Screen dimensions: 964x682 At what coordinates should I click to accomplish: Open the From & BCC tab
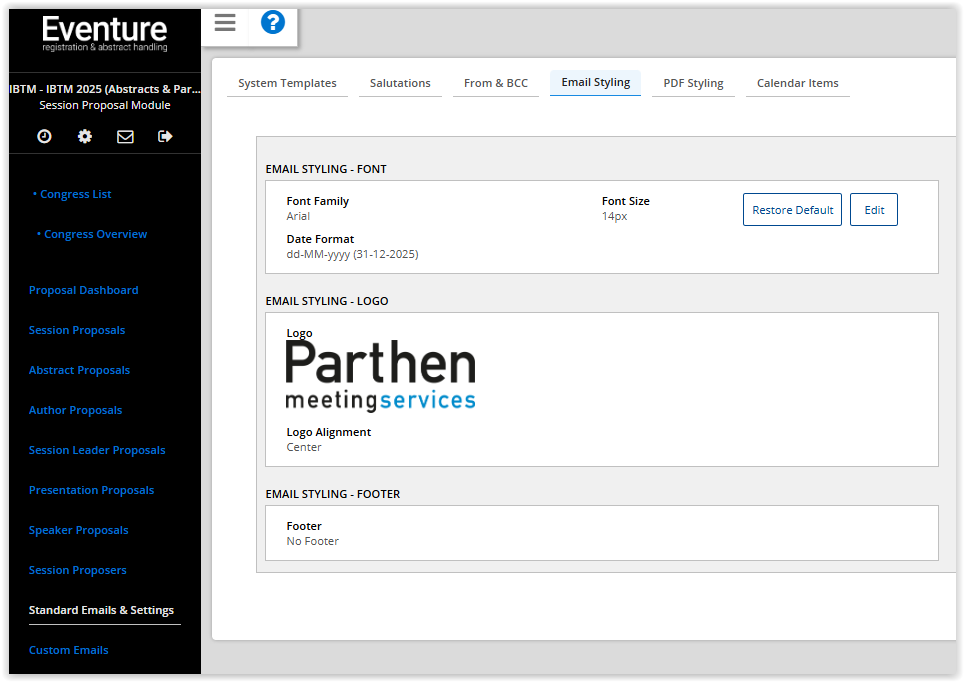click(x=496, y=83)
